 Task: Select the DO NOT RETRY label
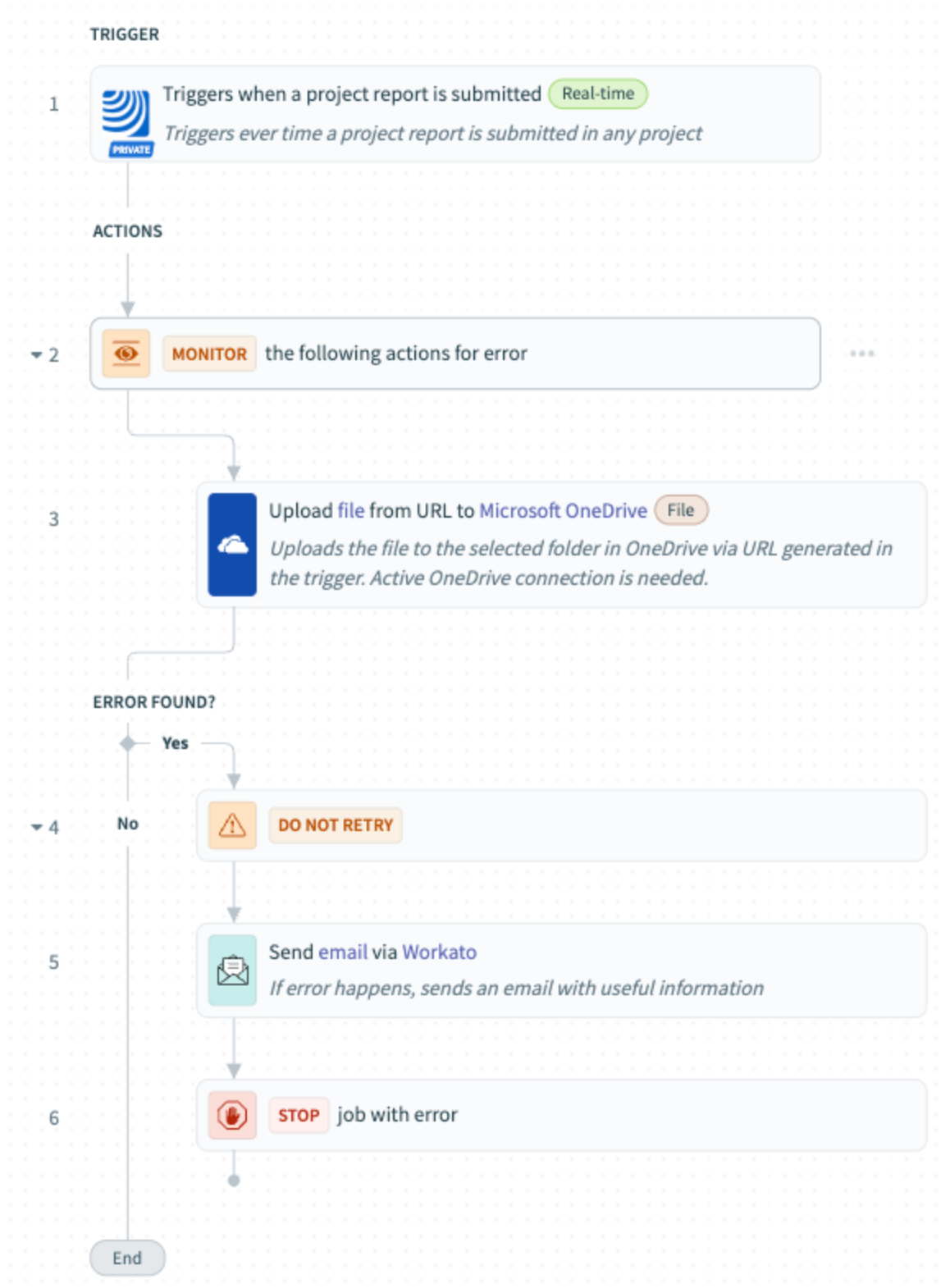click(x=335, y=825)
